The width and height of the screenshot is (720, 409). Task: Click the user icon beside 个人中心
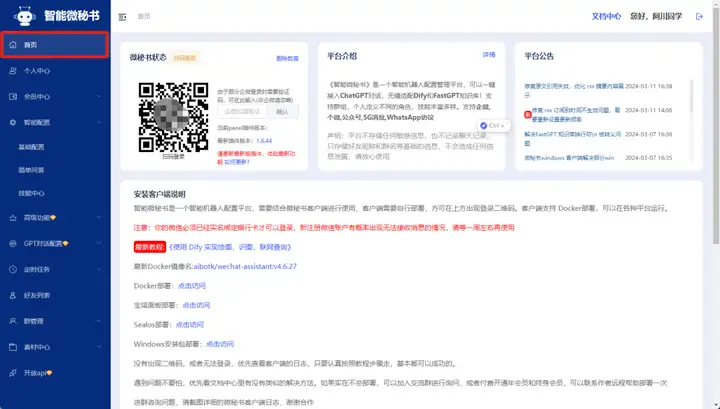pyautogui.click(x=13, y=71)
